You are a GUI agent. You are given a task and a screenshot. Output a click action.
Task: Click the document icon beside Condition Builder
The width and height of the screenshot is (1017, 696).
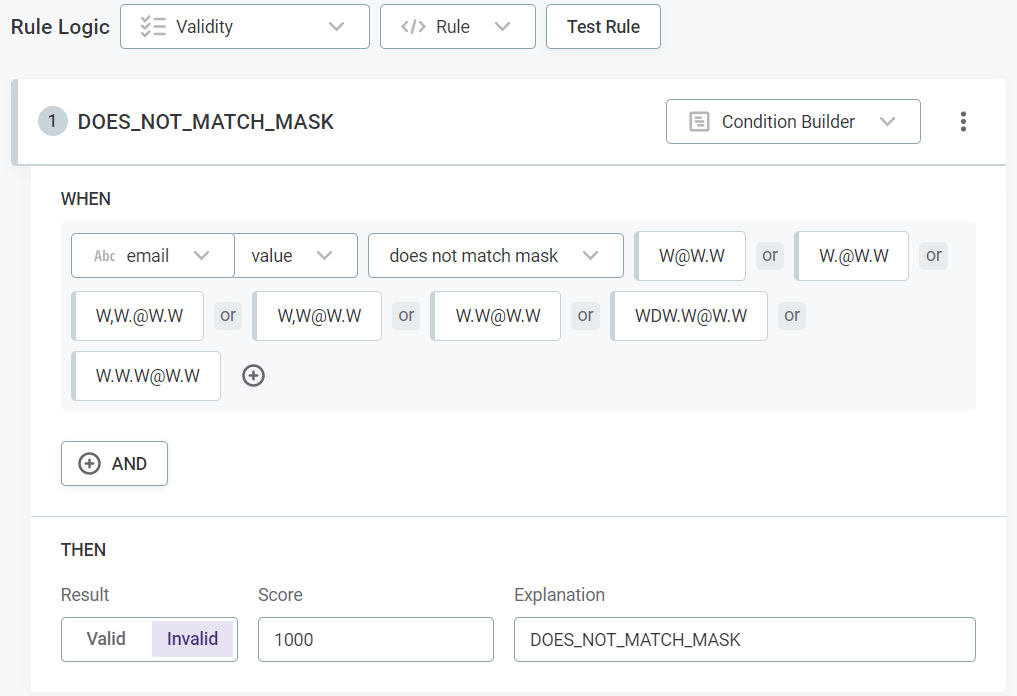(699, 121)
